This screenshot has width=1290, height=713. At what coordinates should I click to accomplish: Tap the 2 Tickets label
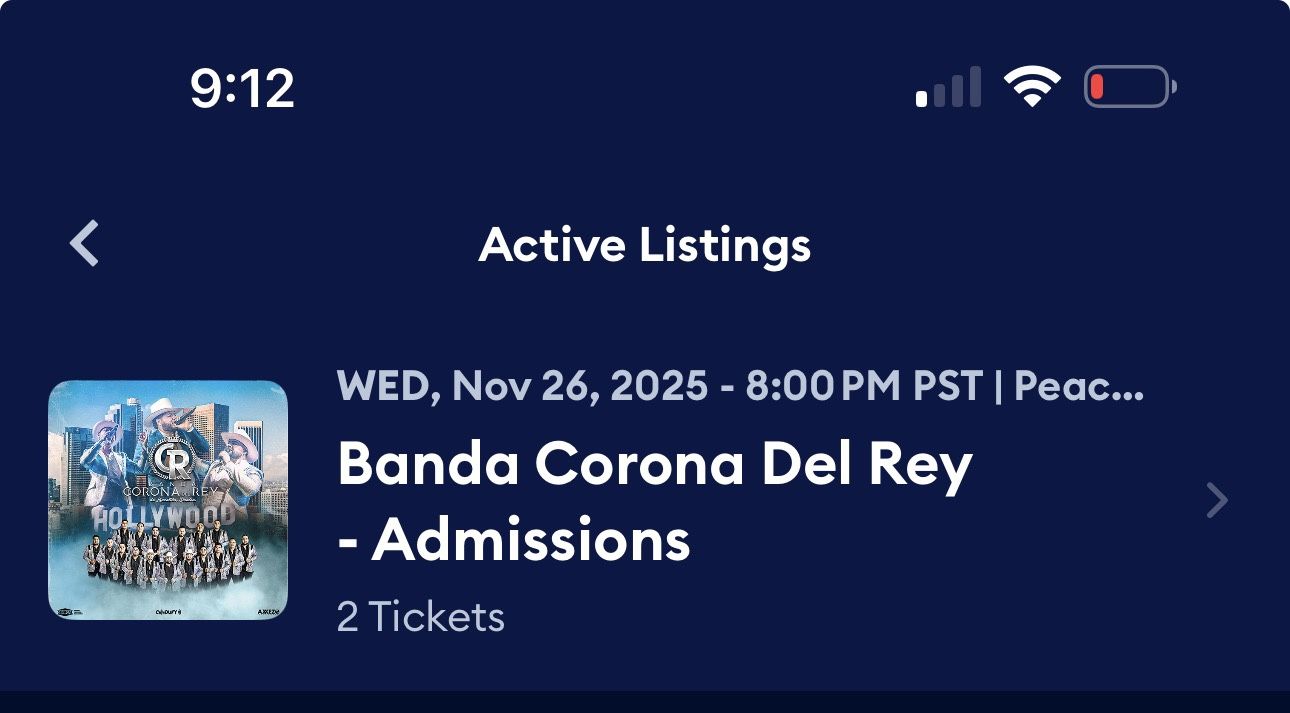point(420,617)
